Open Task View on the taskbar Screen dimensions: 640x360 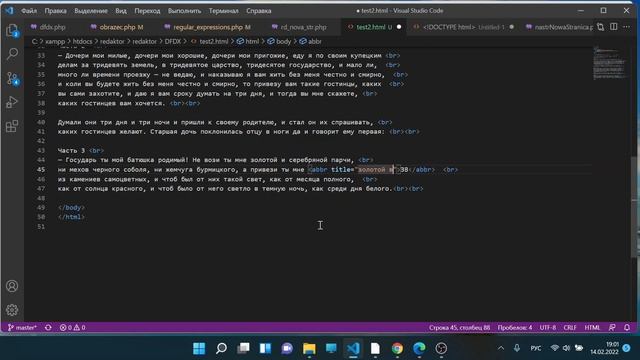click(243, 348)
